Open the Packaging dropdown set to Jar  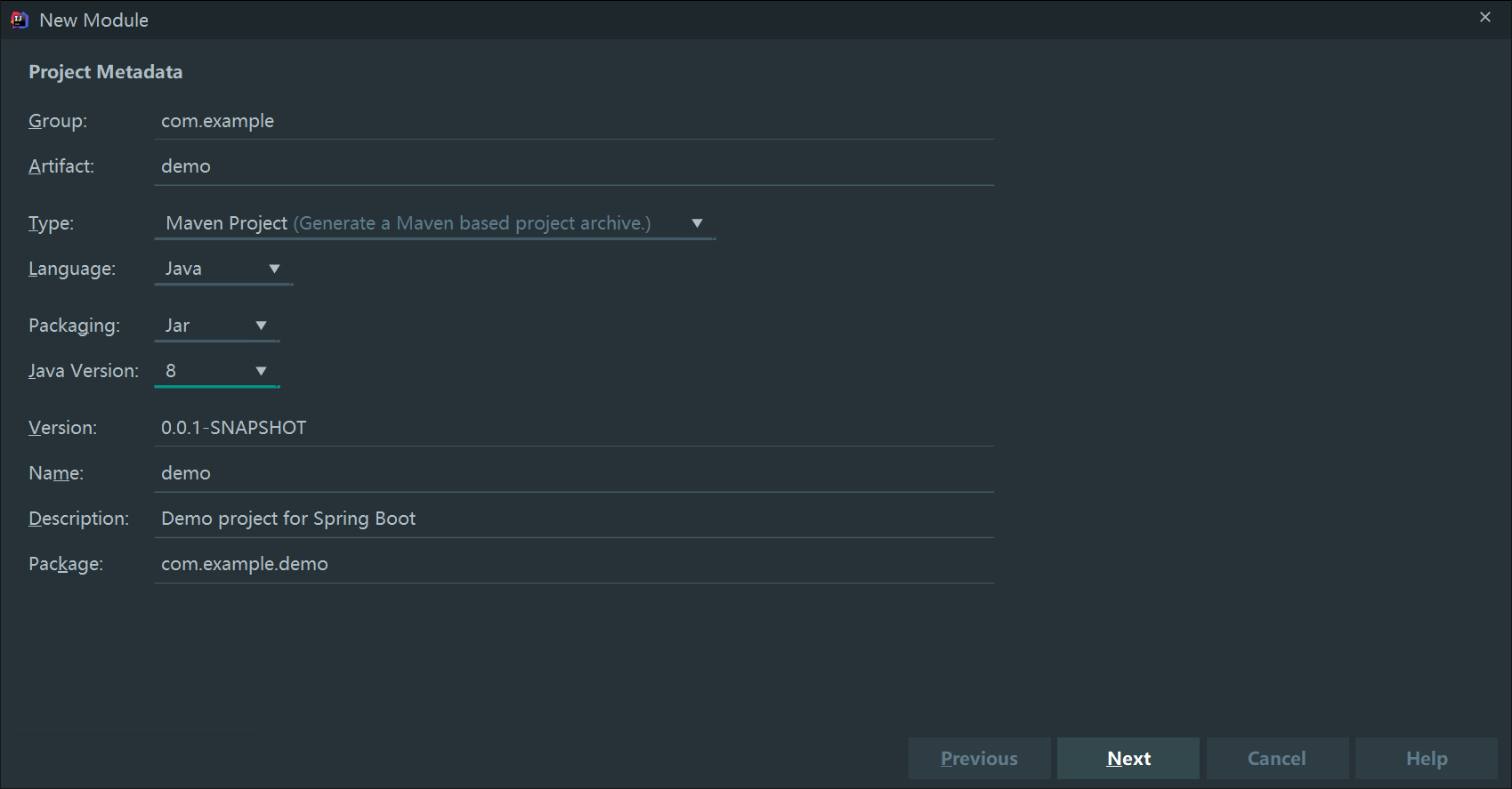pos(217,326)
